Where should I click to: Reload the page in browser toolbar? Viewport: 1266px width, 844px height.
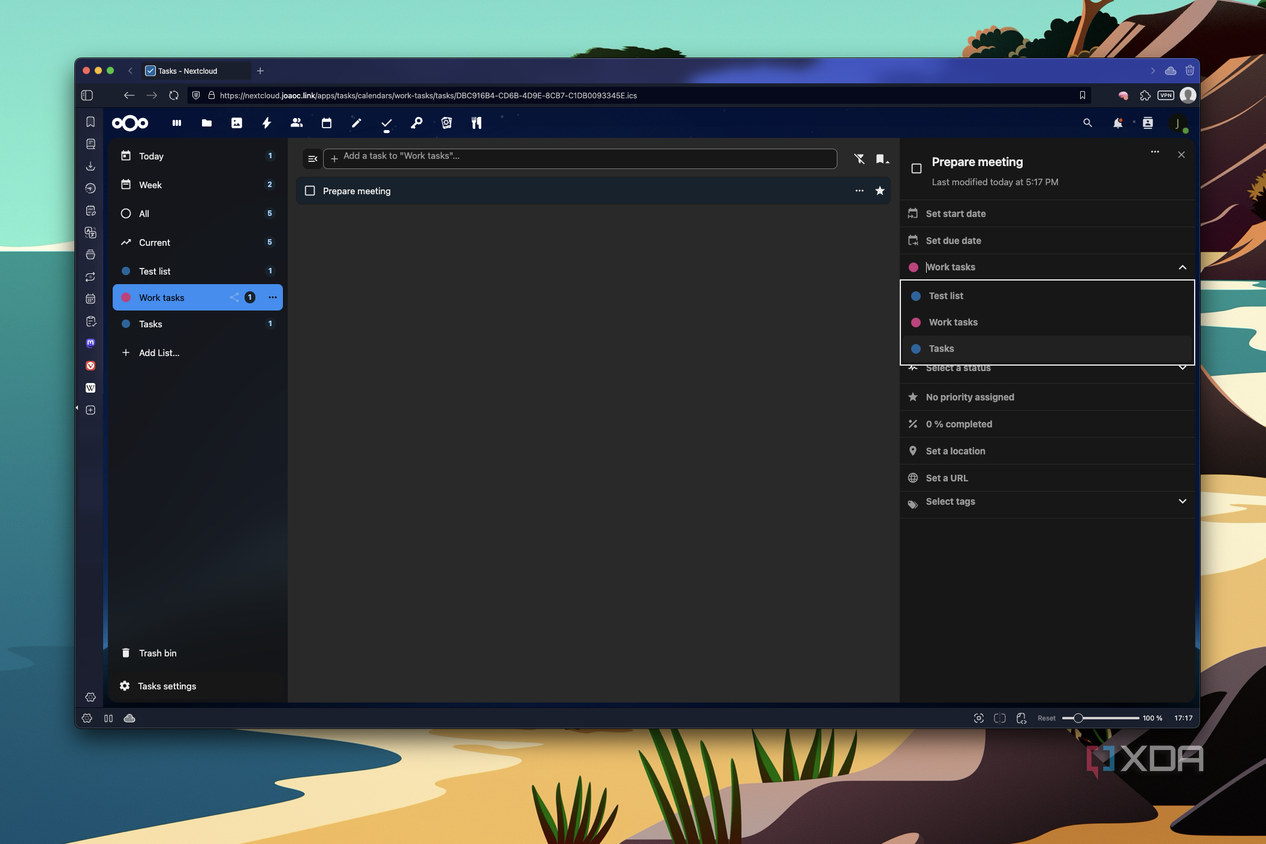click(174, 95)
